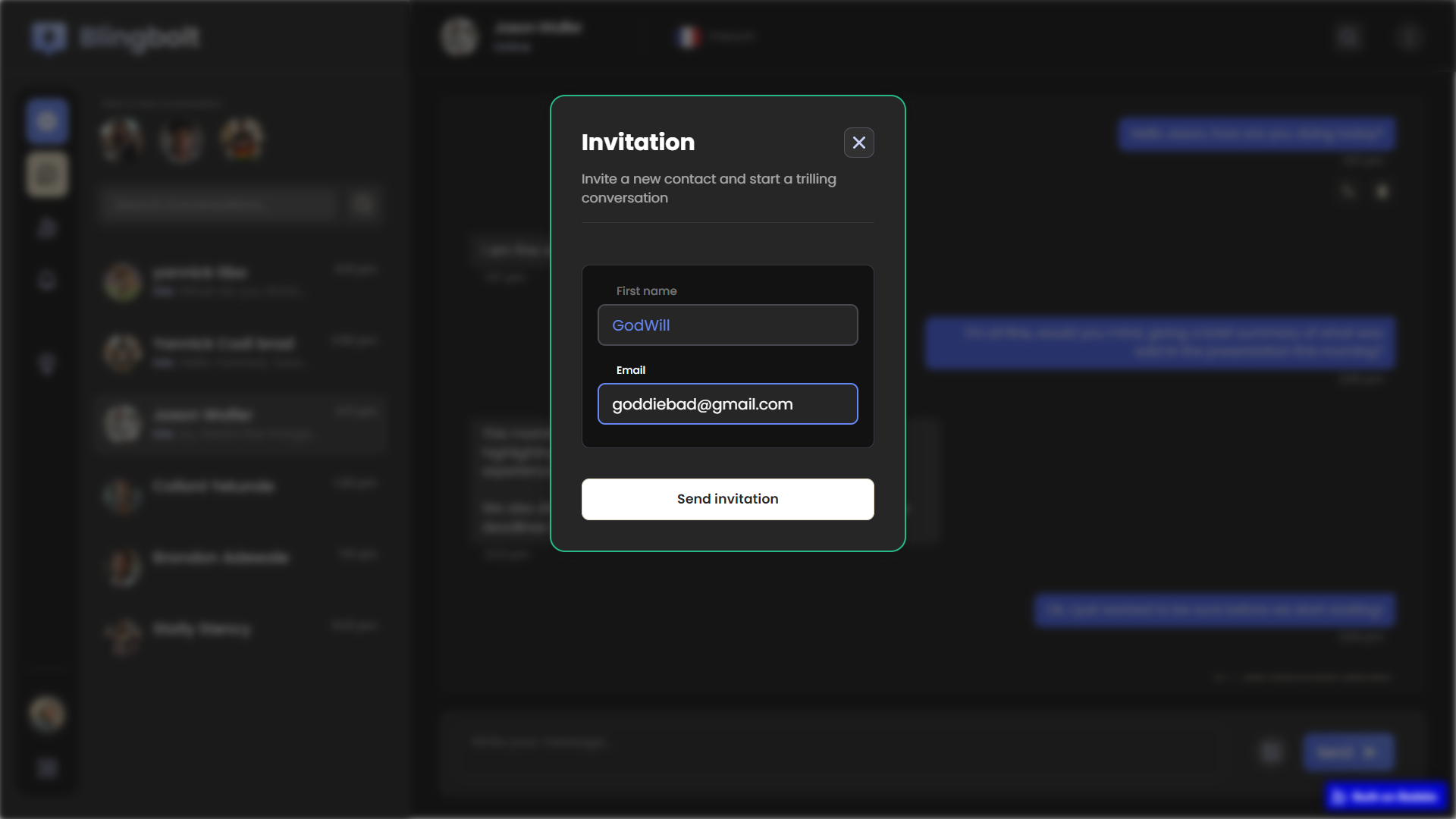Screen dimensions: 1456x819
Task: Click the blue Send message button
Action: tap(1348, 752)
